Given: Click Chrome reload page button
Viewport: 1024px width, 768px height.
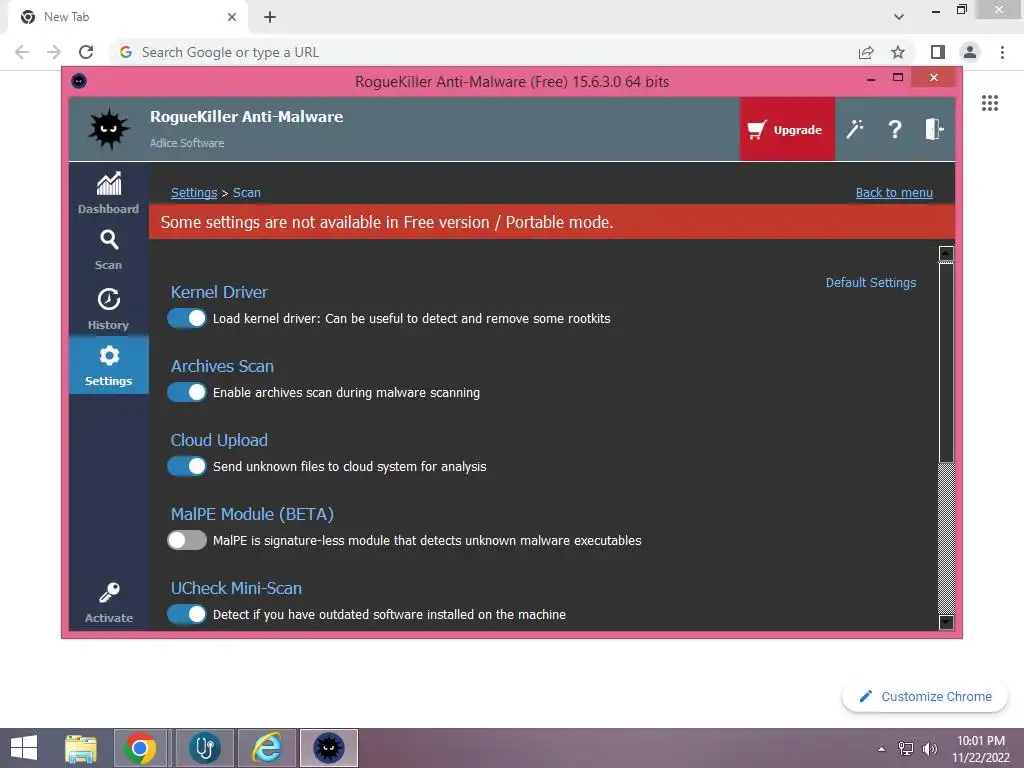Looking at the screenshot, I should 86,52.
